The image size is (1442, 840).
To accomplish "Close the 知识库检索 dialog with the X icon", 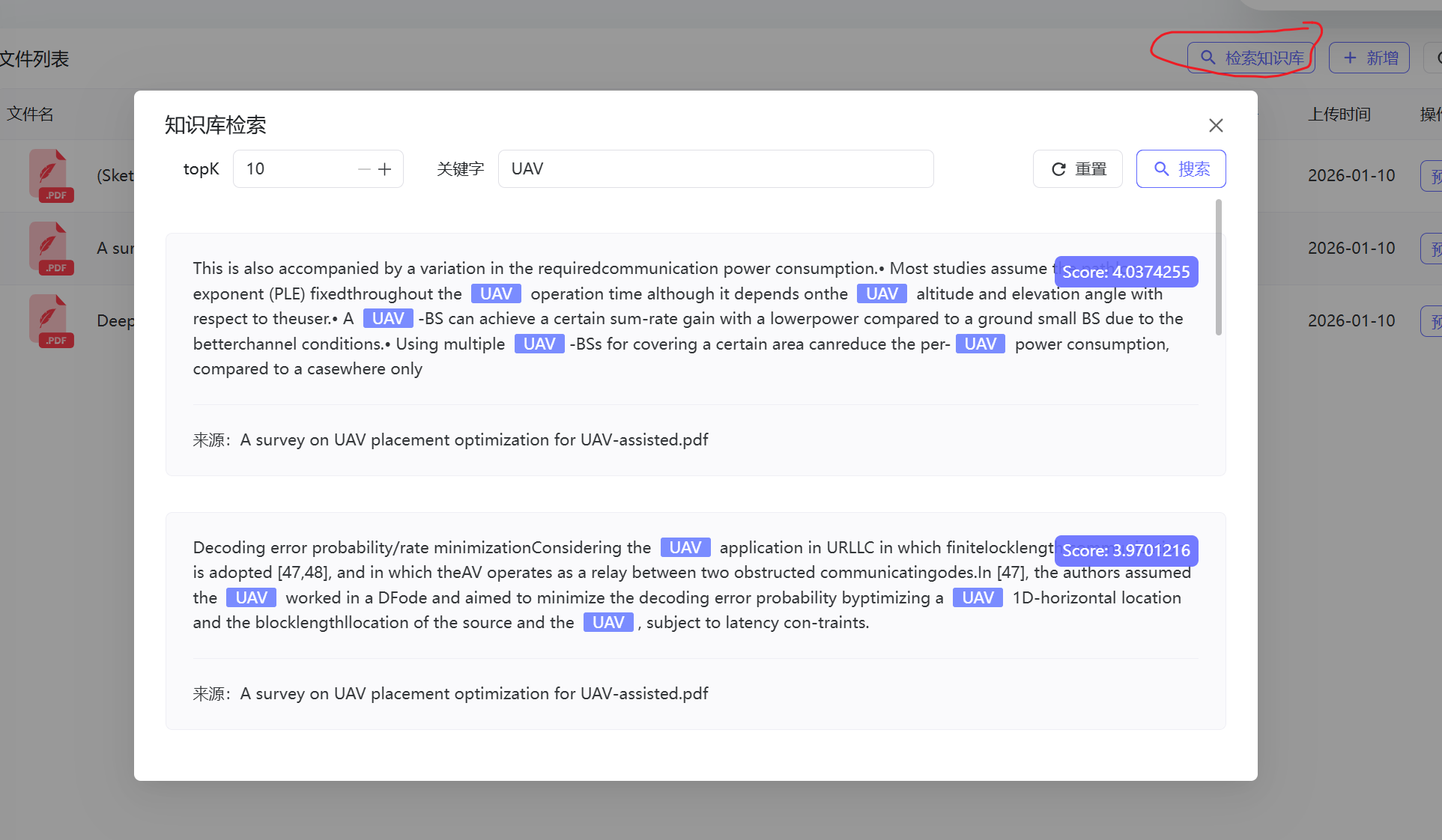I will coord(1215,125).
